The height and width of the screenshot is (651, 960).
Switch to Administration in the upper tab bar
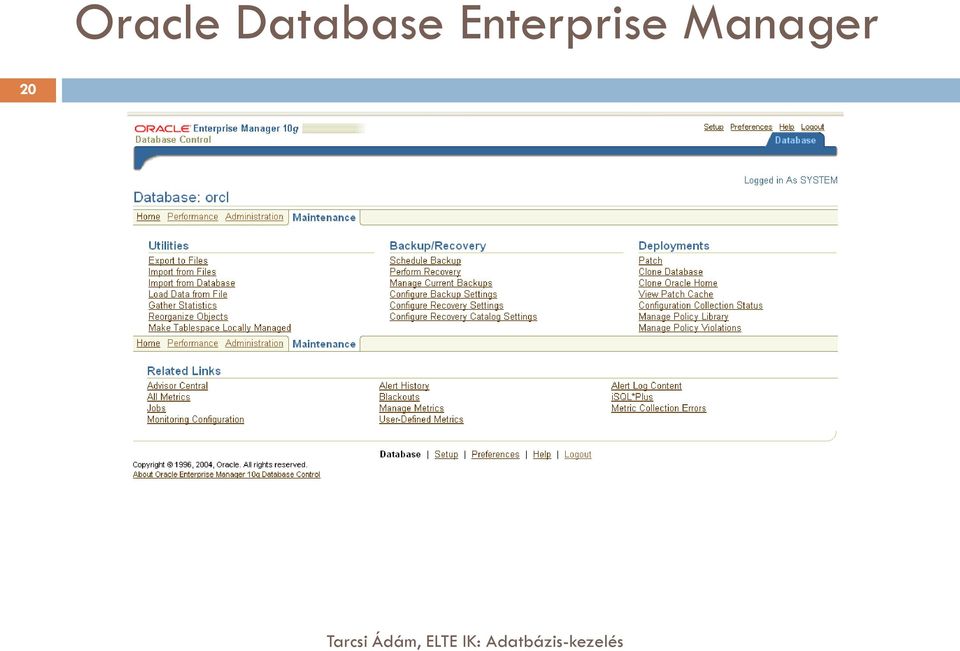point(254,217)
